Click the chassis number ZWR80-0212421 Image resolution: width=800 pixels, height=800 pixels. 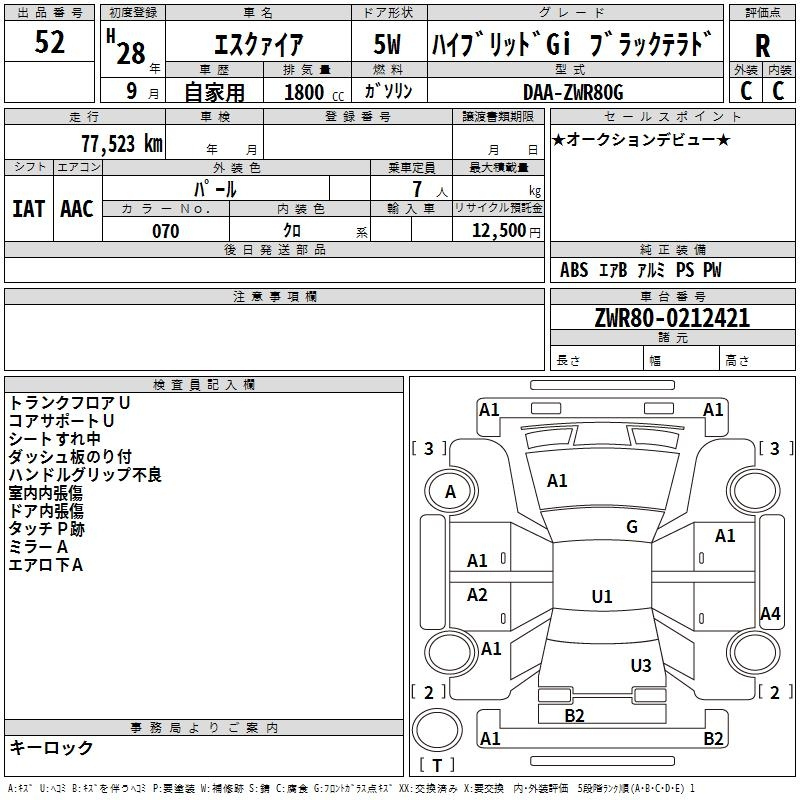click(x=671, y=319)
